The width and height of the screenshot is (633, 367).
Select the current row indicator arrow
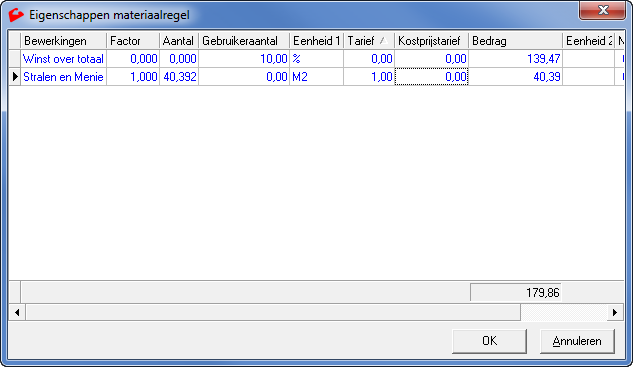click(x=15, y=77)
